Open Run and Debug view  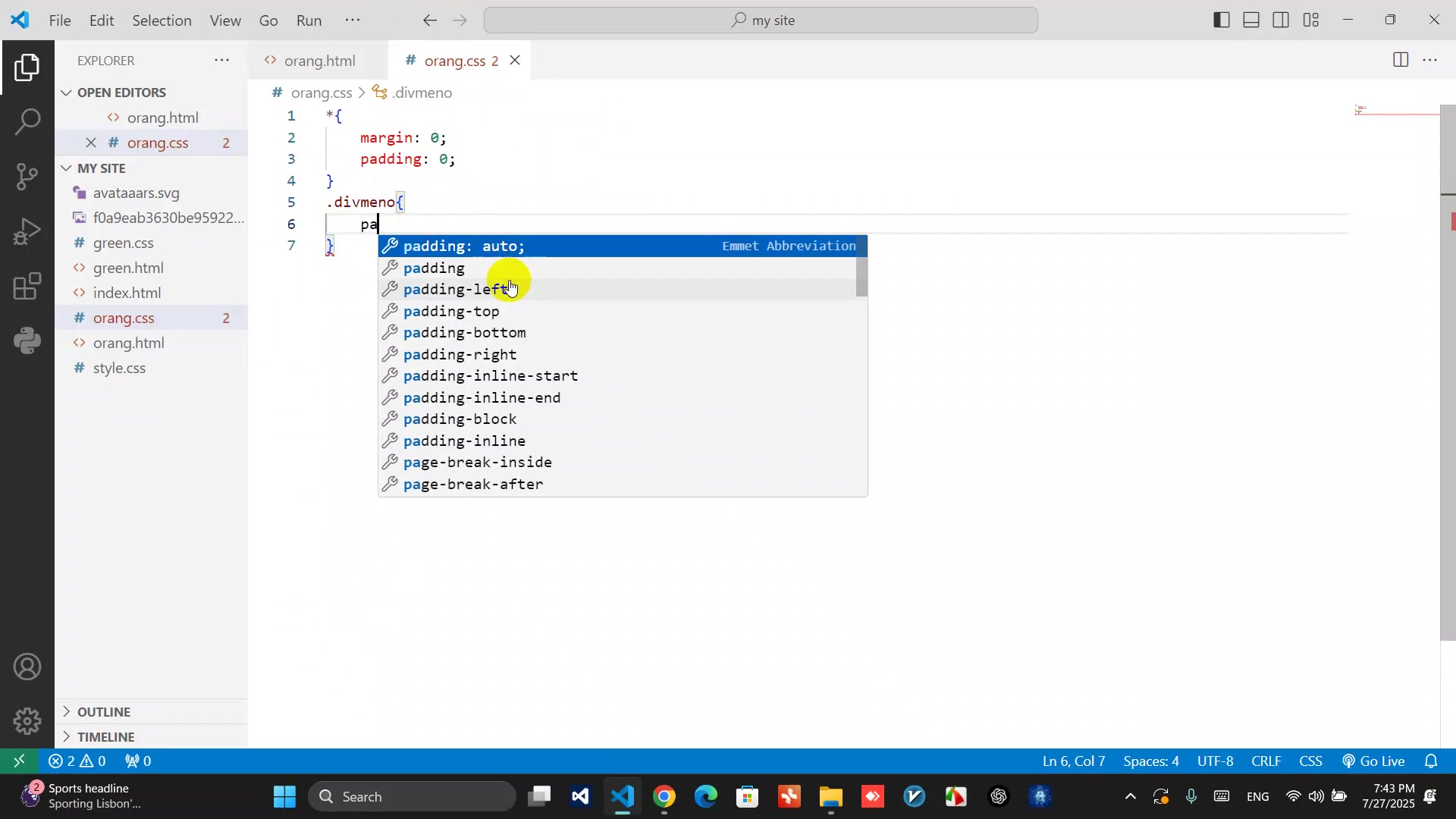(x=27, y=231)
